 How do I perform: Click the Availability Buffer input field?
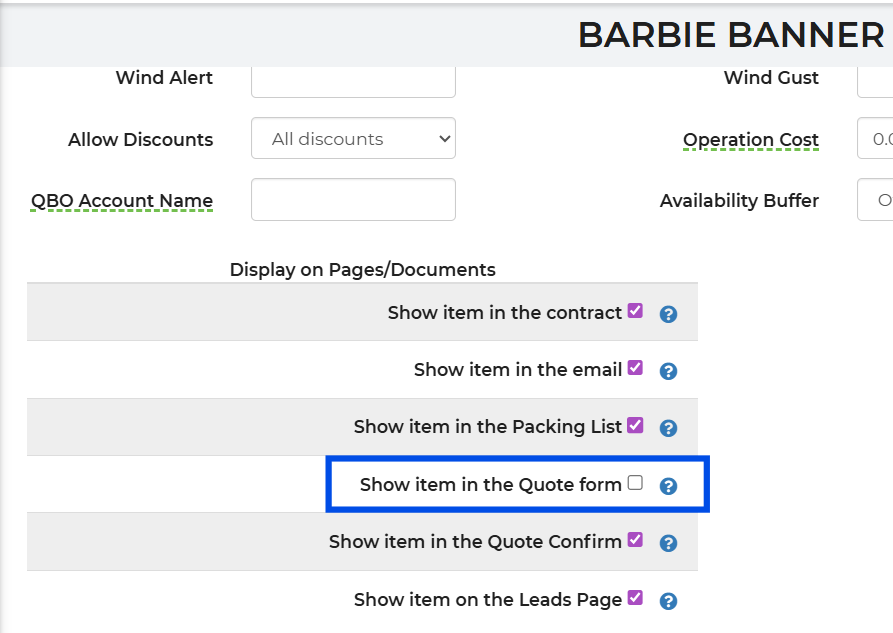[x=875, y=200]
